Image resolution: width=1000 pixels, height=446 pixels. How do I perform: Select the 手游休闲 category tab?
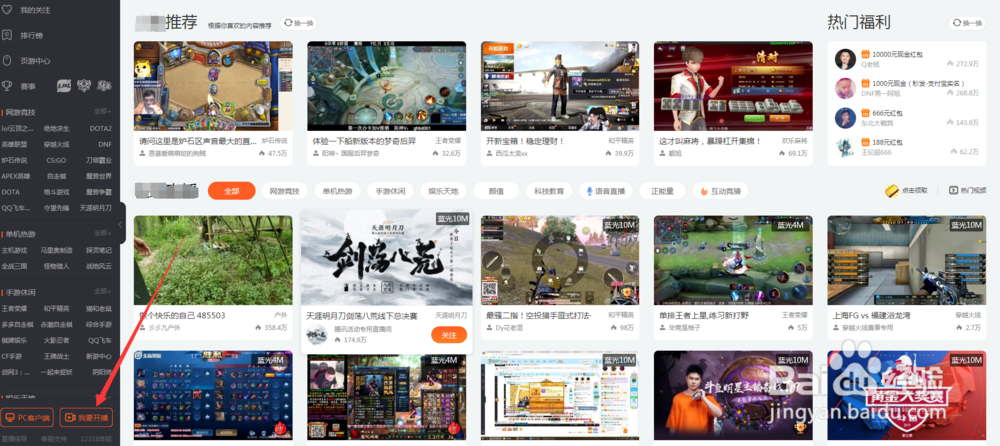390,191
